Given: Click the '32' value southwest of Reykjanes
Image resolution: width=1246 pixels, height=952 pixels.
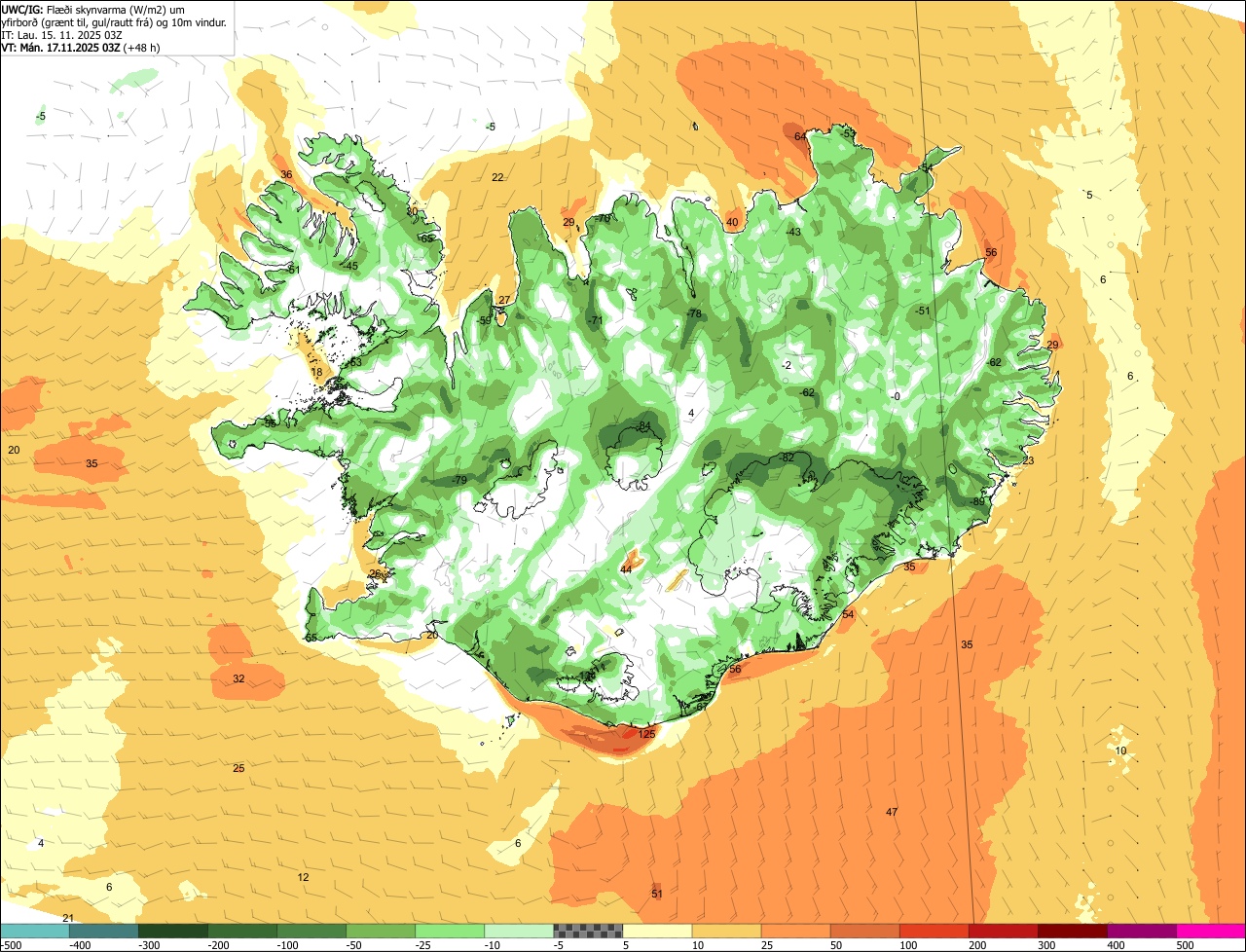Looking at the screenshot, I should 238,678.
